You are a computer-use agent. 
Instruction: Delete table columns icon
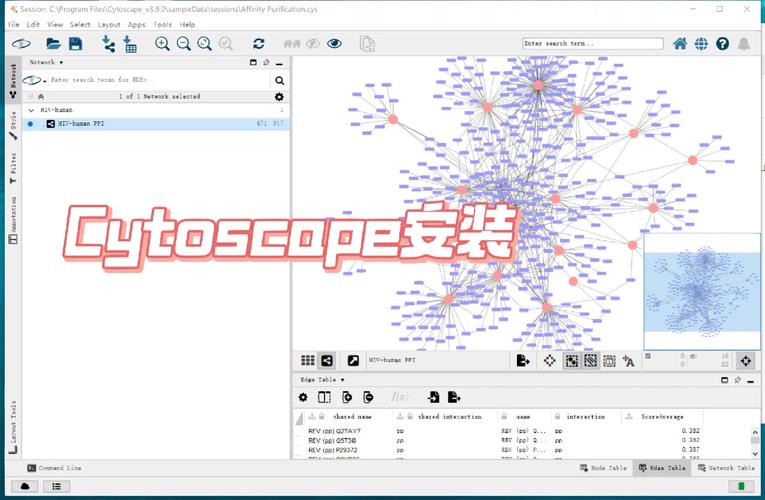368,398
